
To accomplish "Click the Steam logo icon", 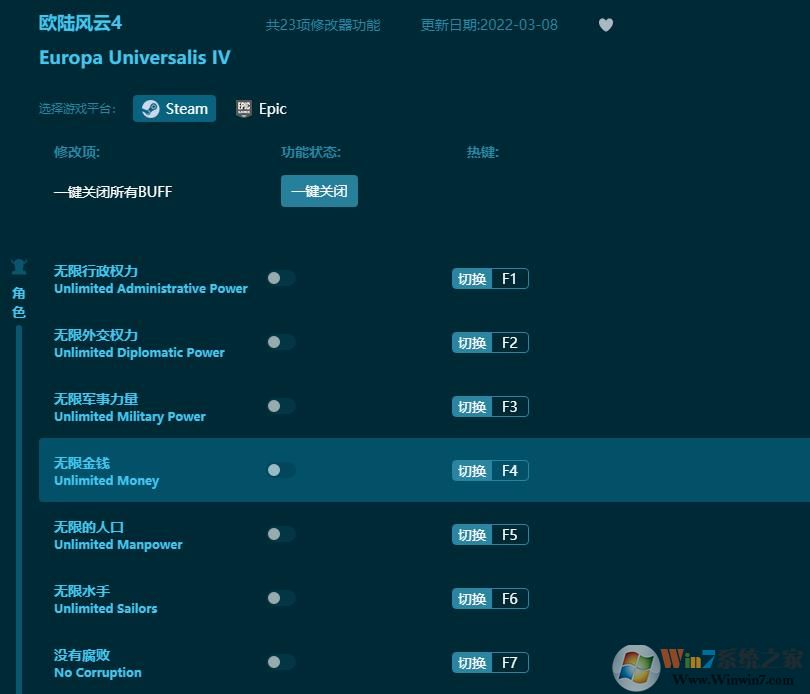I will pos(150,109).
